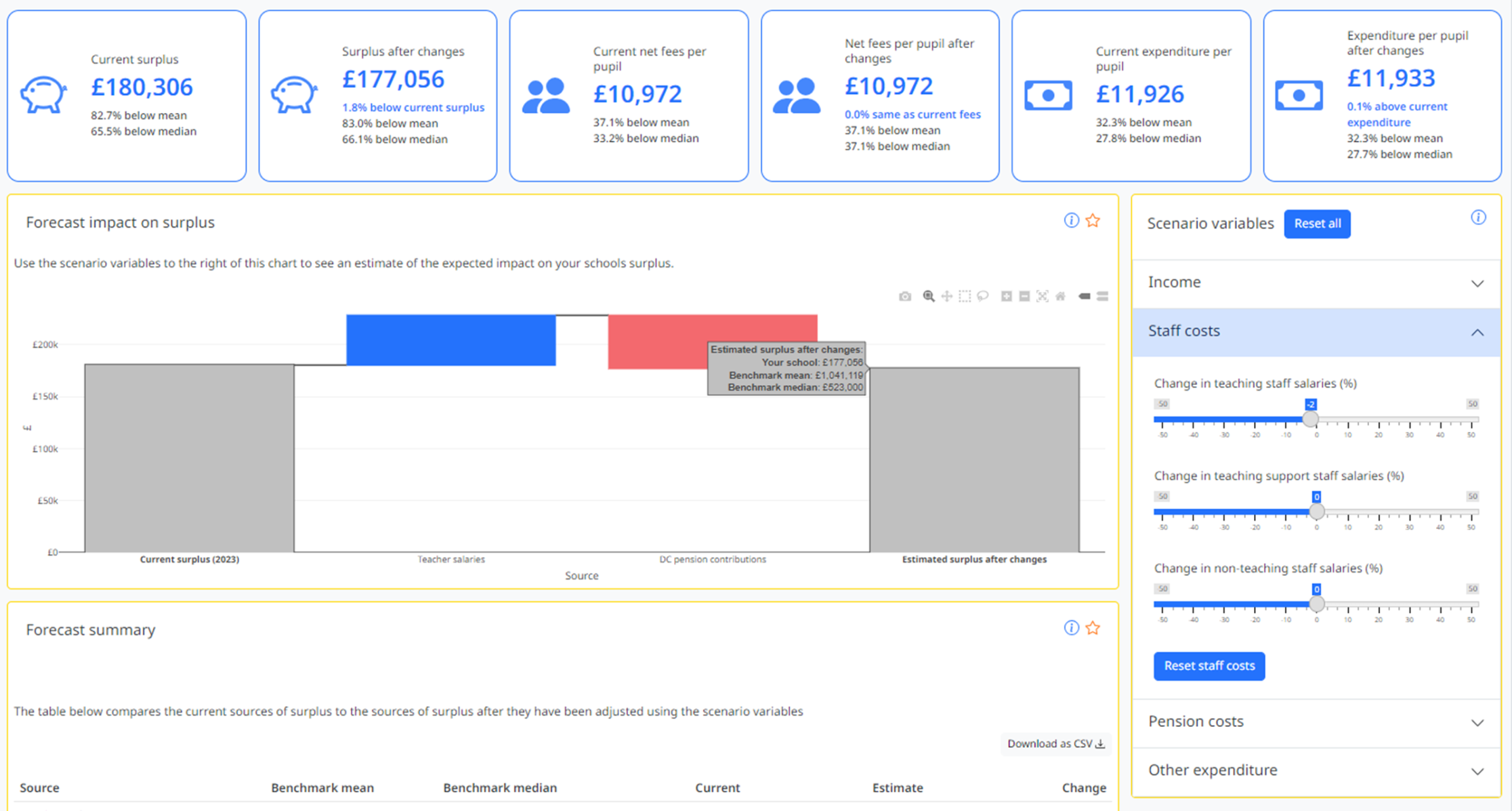Toggle compare data on hover
Viewport: 1512px width, 811px height.
[x=1103, y=296]
